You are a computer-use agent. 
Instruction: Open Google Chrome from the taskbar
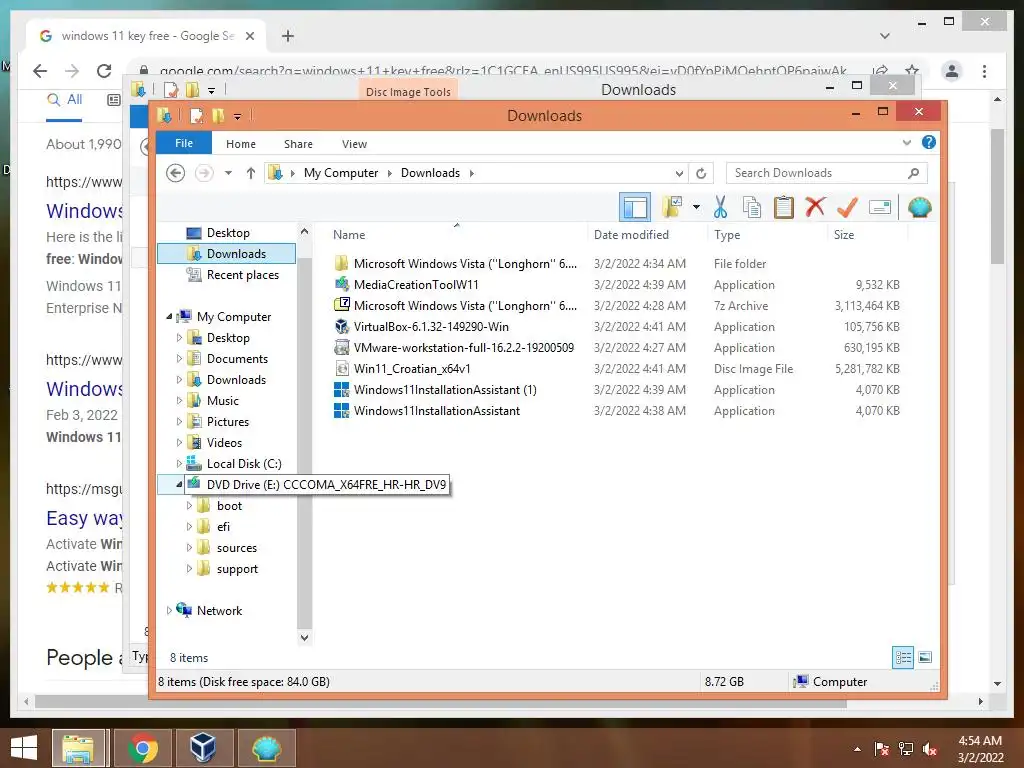point(143,748)
